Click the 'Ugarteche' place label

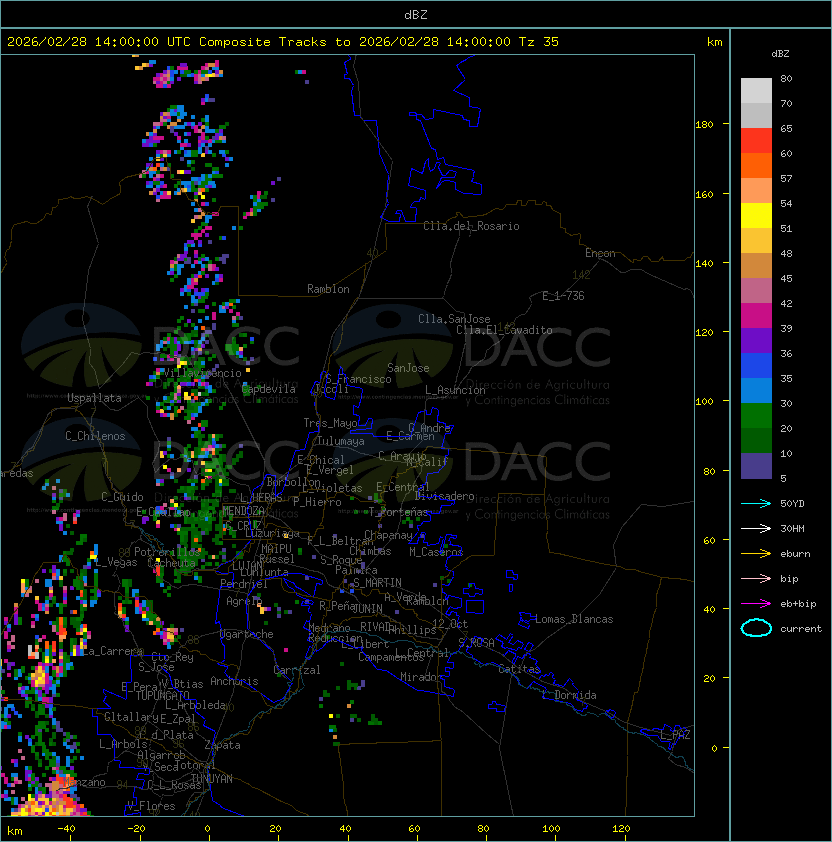[247, 634]
